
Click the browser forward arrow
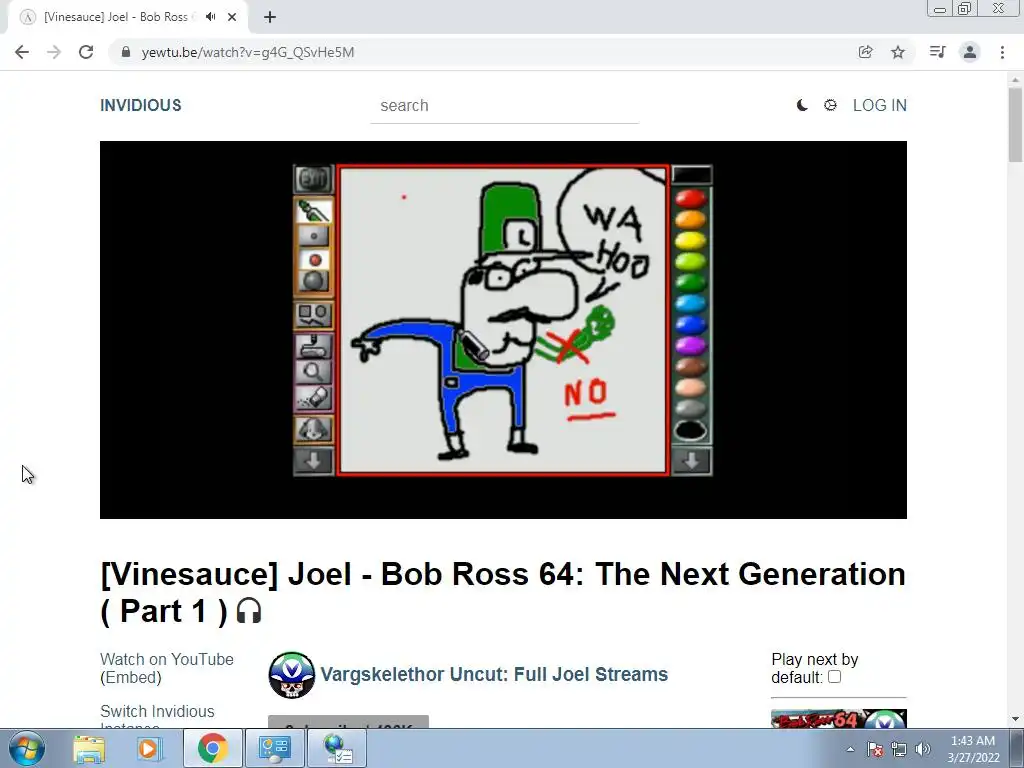pos(54,52)
